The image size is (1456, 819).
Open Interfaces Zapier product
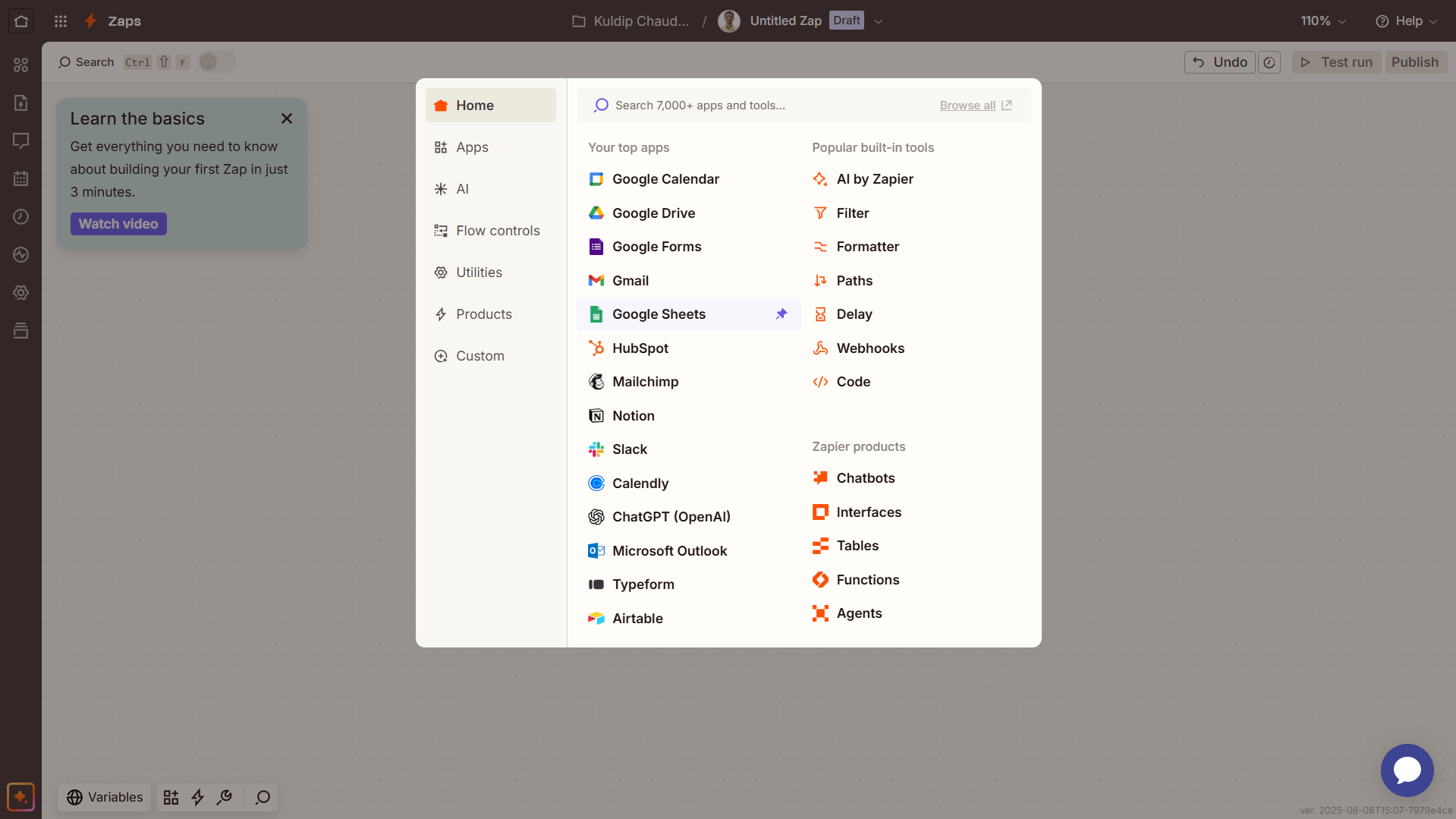pos(914,512)
